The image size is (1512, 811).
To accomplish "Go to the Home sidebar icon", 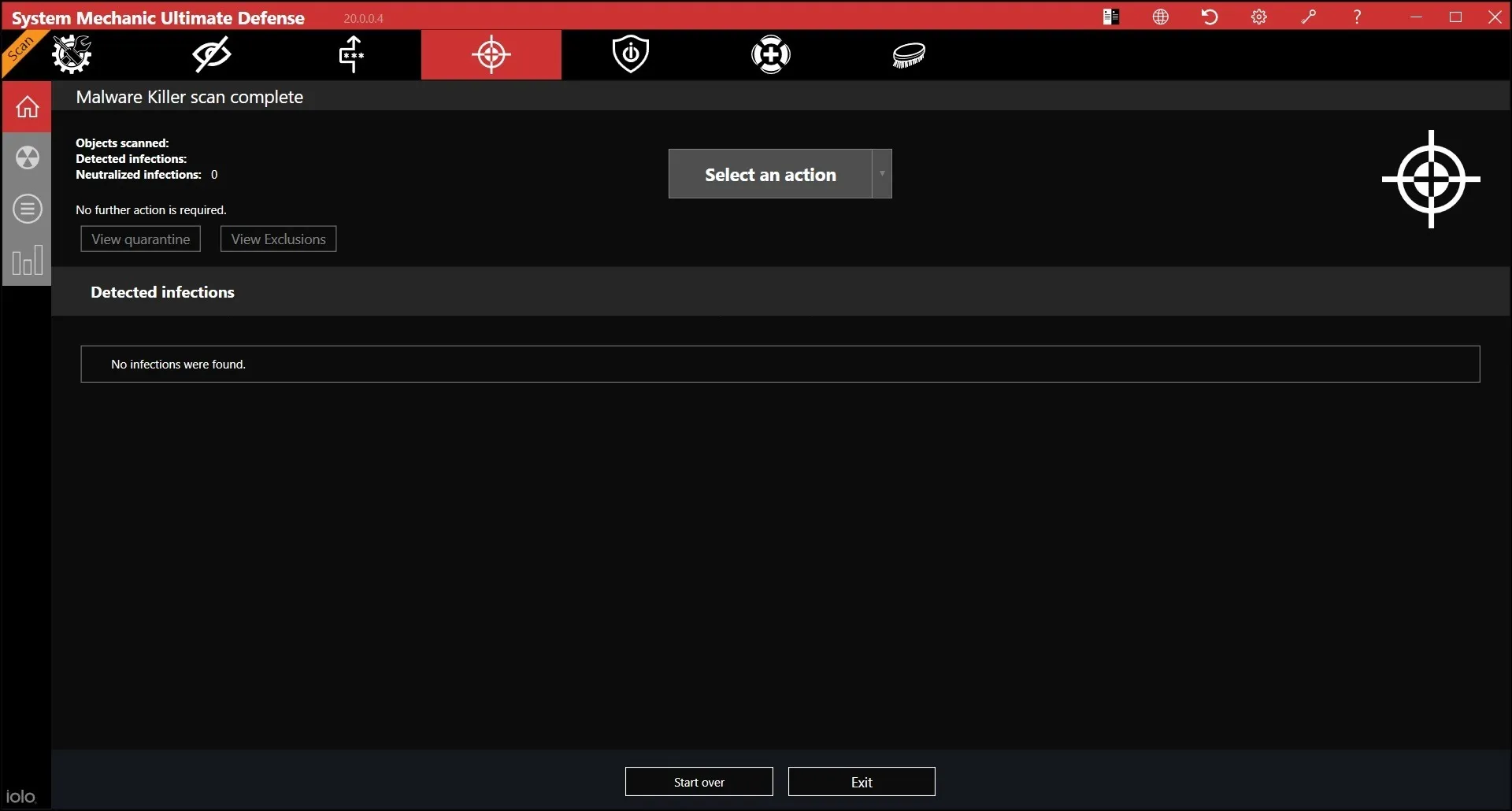I will (28, 106).
